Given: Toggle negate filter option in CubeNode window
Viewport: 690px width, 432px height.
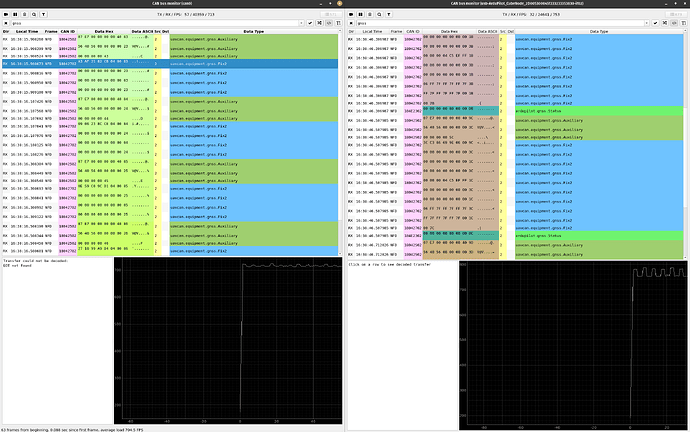Looking at the screenshot, I should pos(664,23).
